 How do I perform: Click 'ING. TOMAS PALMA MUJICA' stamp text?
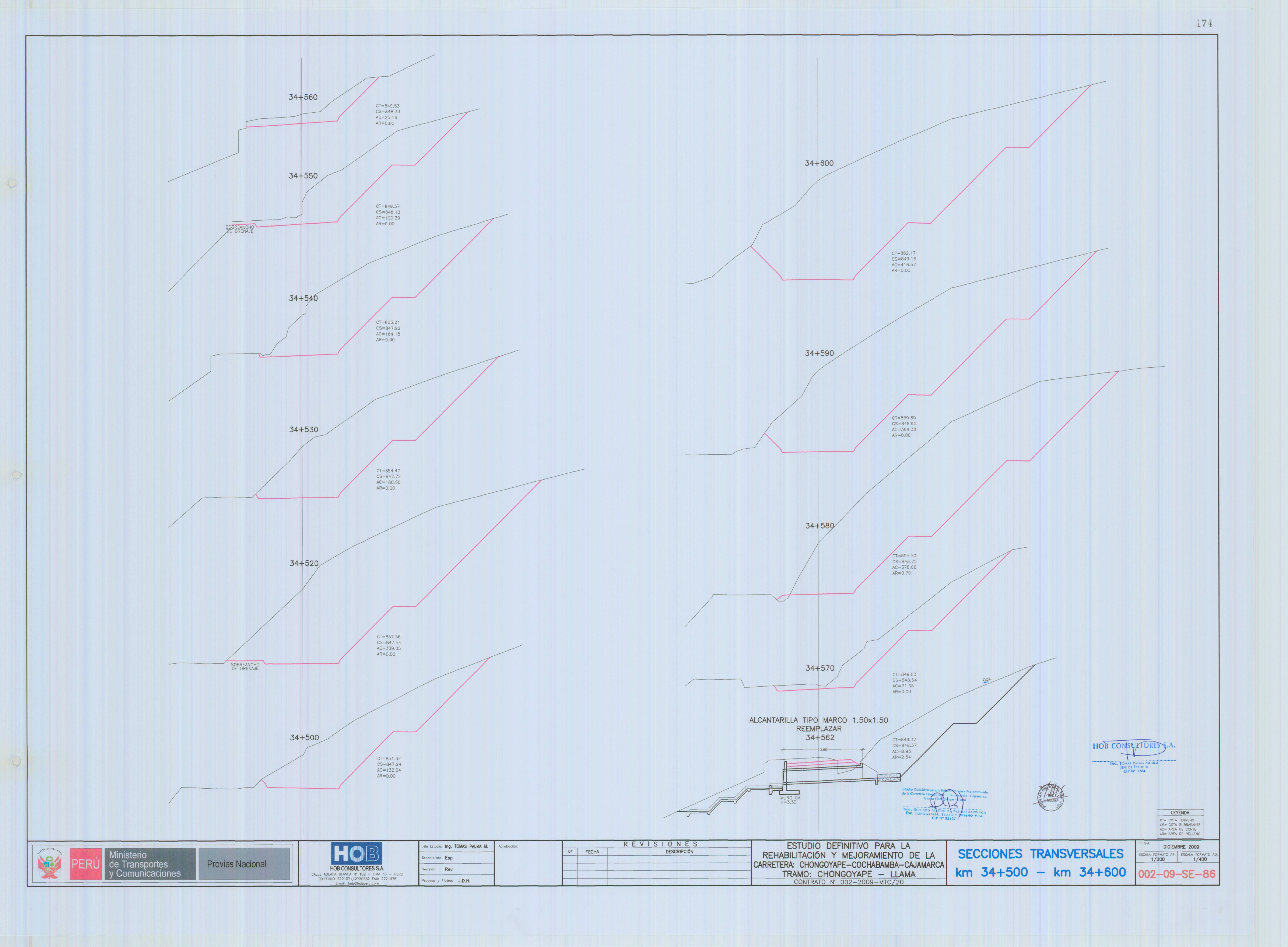1134,764
